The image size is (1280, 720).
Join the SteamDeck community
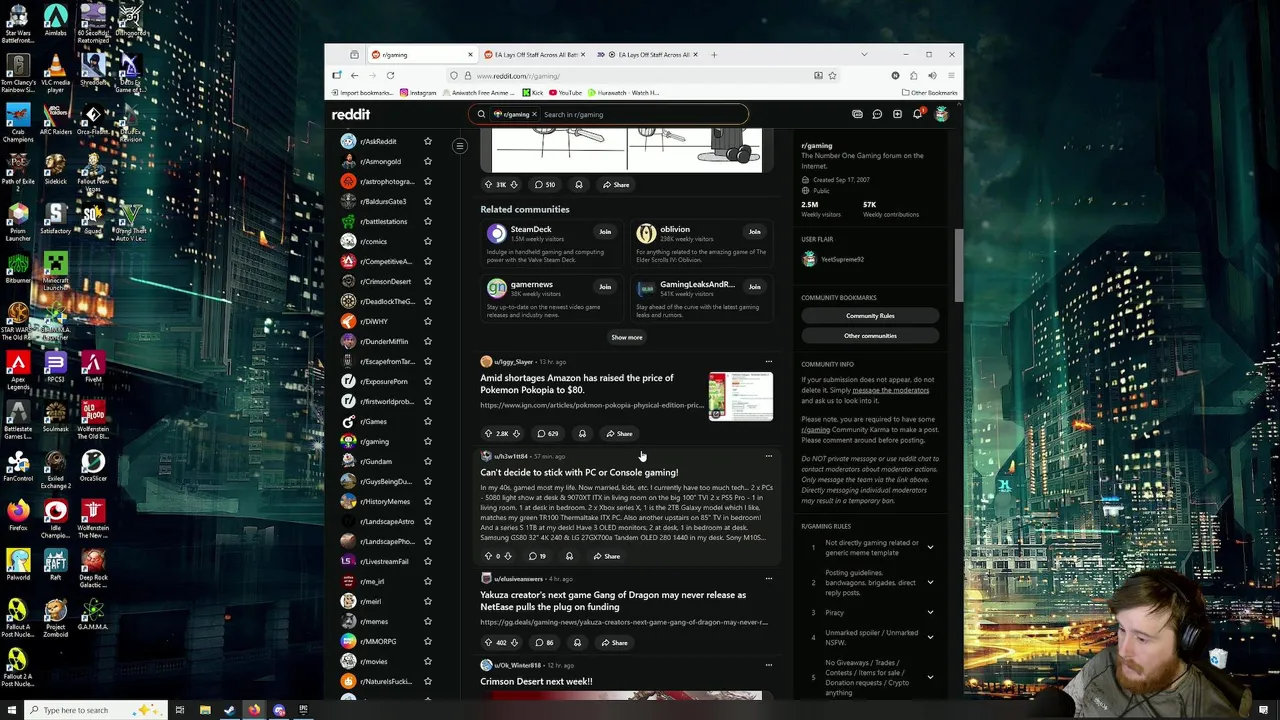click(x=605, y=232)
